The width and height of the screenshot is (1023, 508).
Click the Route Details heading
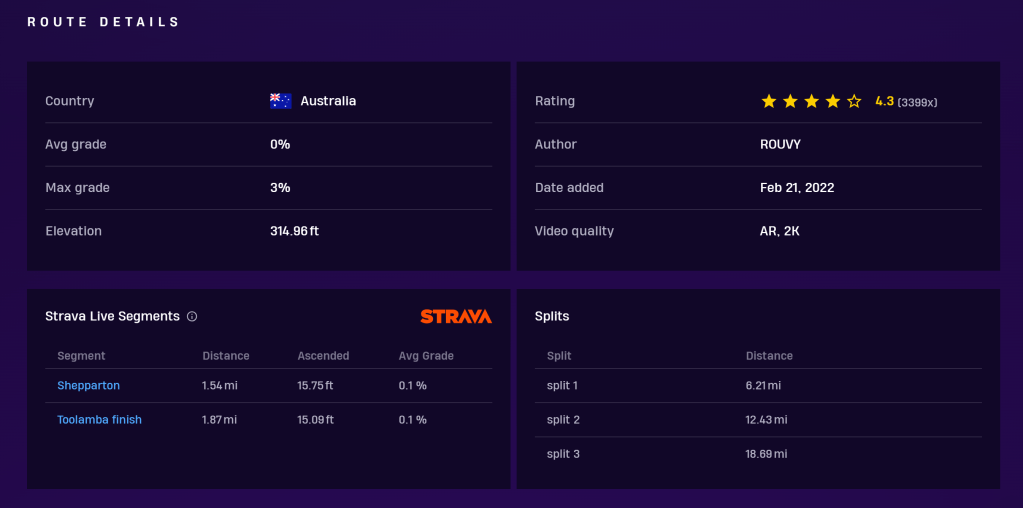coord(104,22)
